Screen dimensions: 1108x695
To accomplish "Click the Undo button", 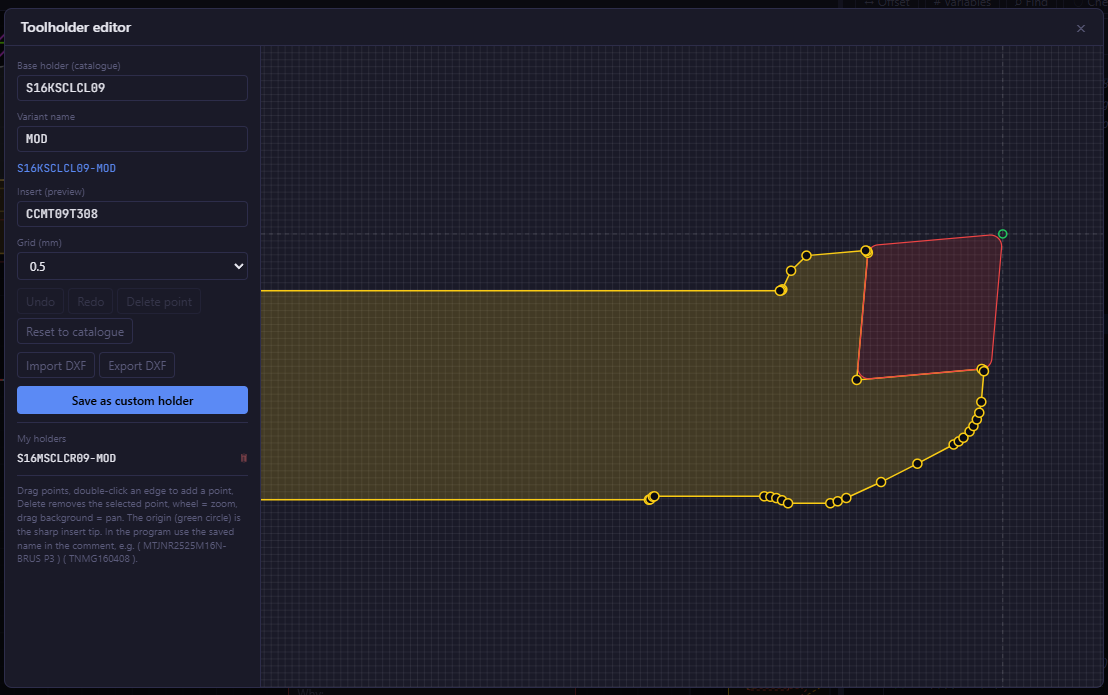I will [x=40, y=302].
